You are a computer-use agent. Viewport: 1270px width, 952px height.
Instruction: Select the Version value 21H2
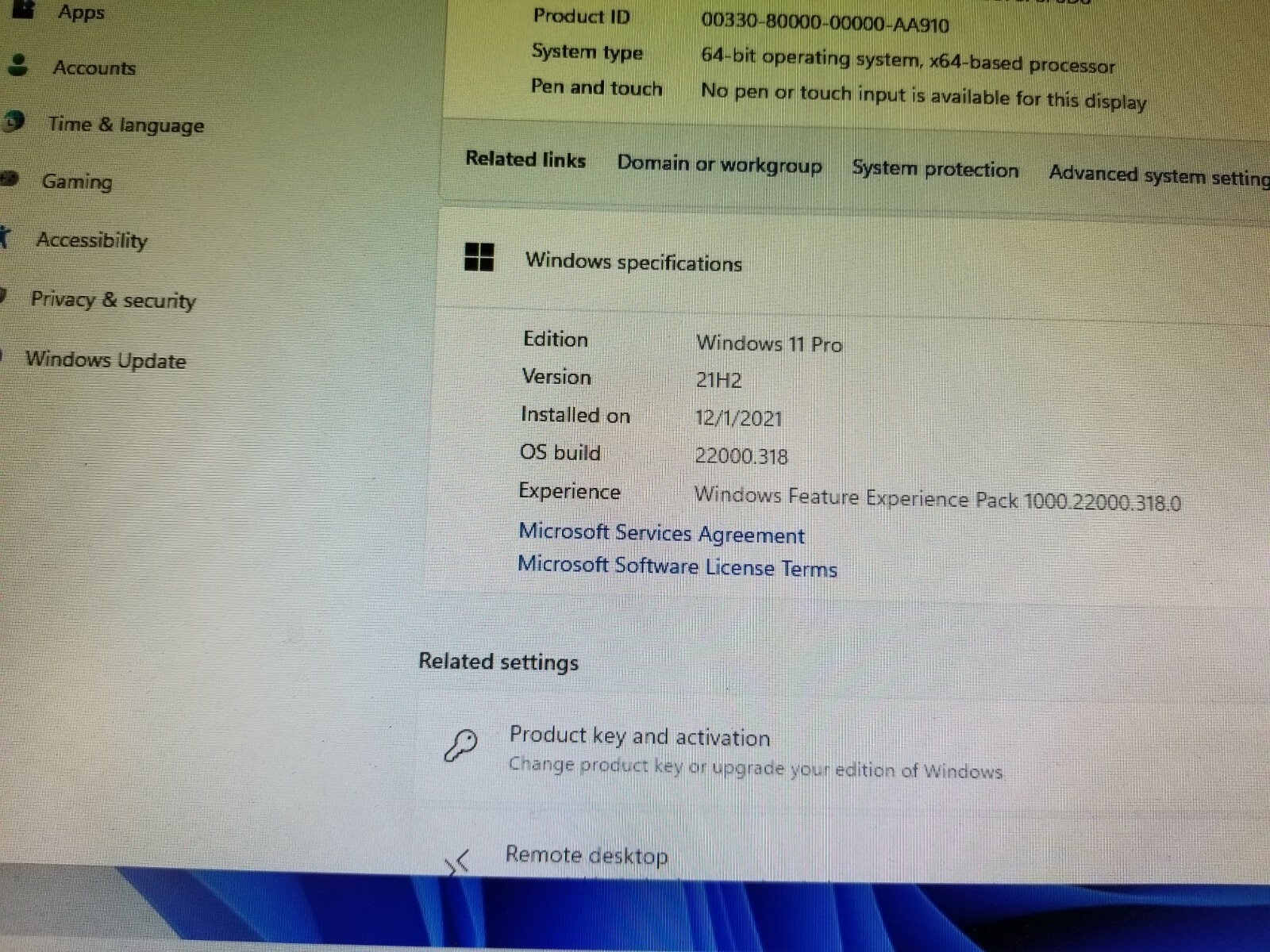718,380
